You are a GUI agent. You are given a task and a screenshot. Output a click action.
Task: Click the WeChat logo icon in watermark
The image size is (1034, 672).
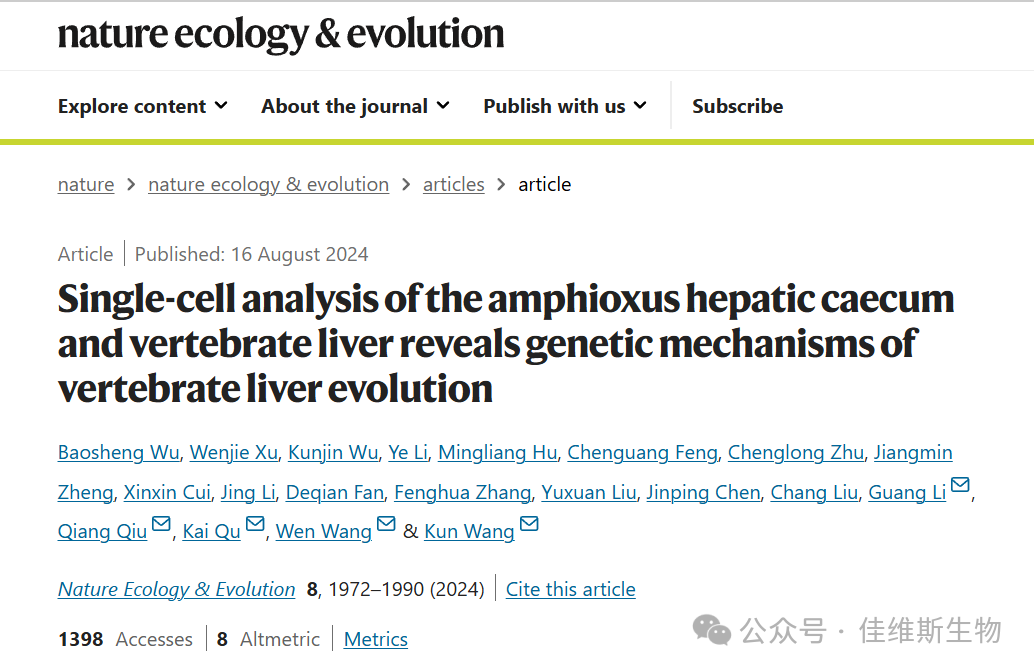tap(713, 630)
